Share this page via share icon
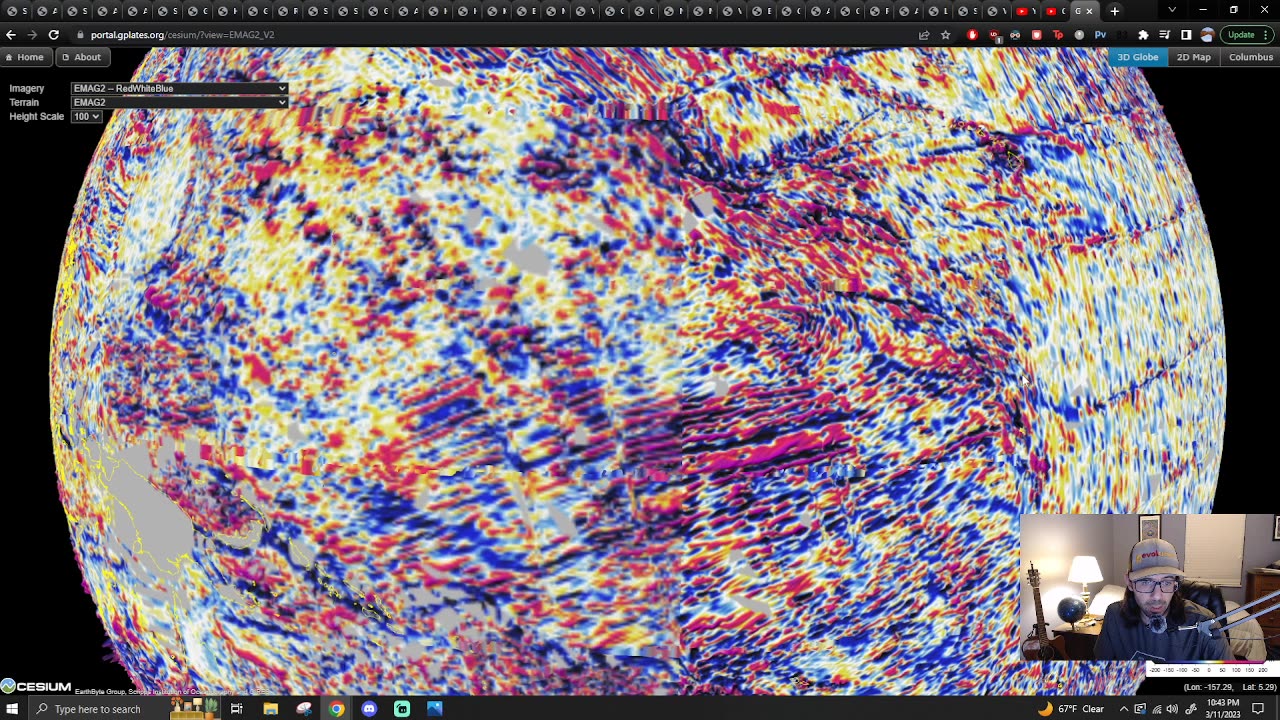Image resolution: width=1280 pixels, height=720 pixels. (924, 35)
